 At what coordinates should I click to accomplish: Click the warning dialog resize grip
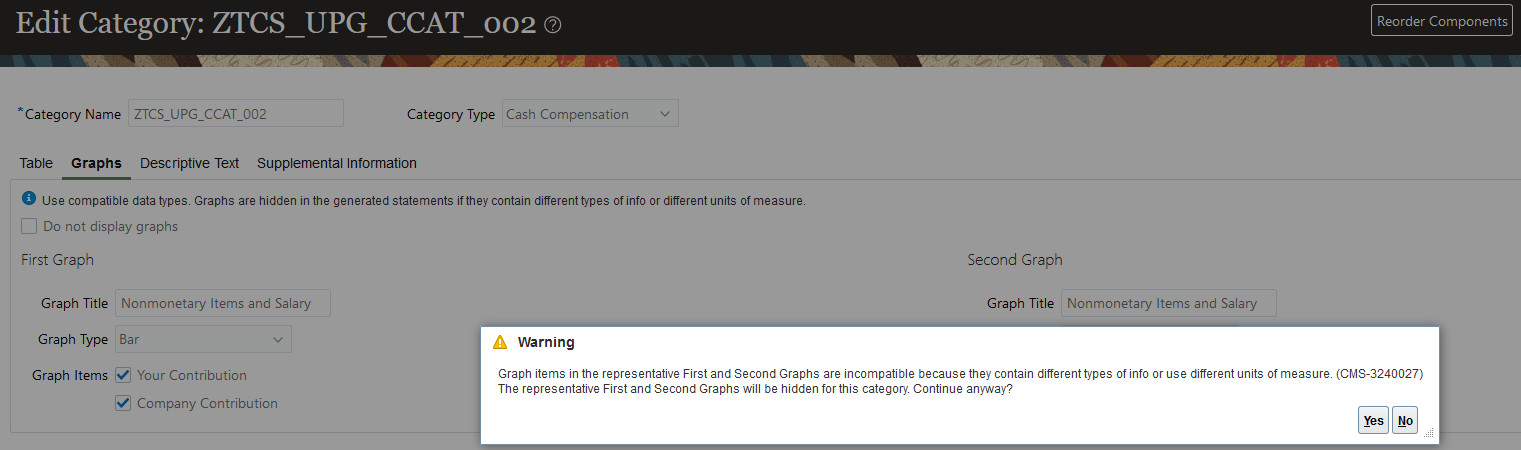(x=1429, y=433)
